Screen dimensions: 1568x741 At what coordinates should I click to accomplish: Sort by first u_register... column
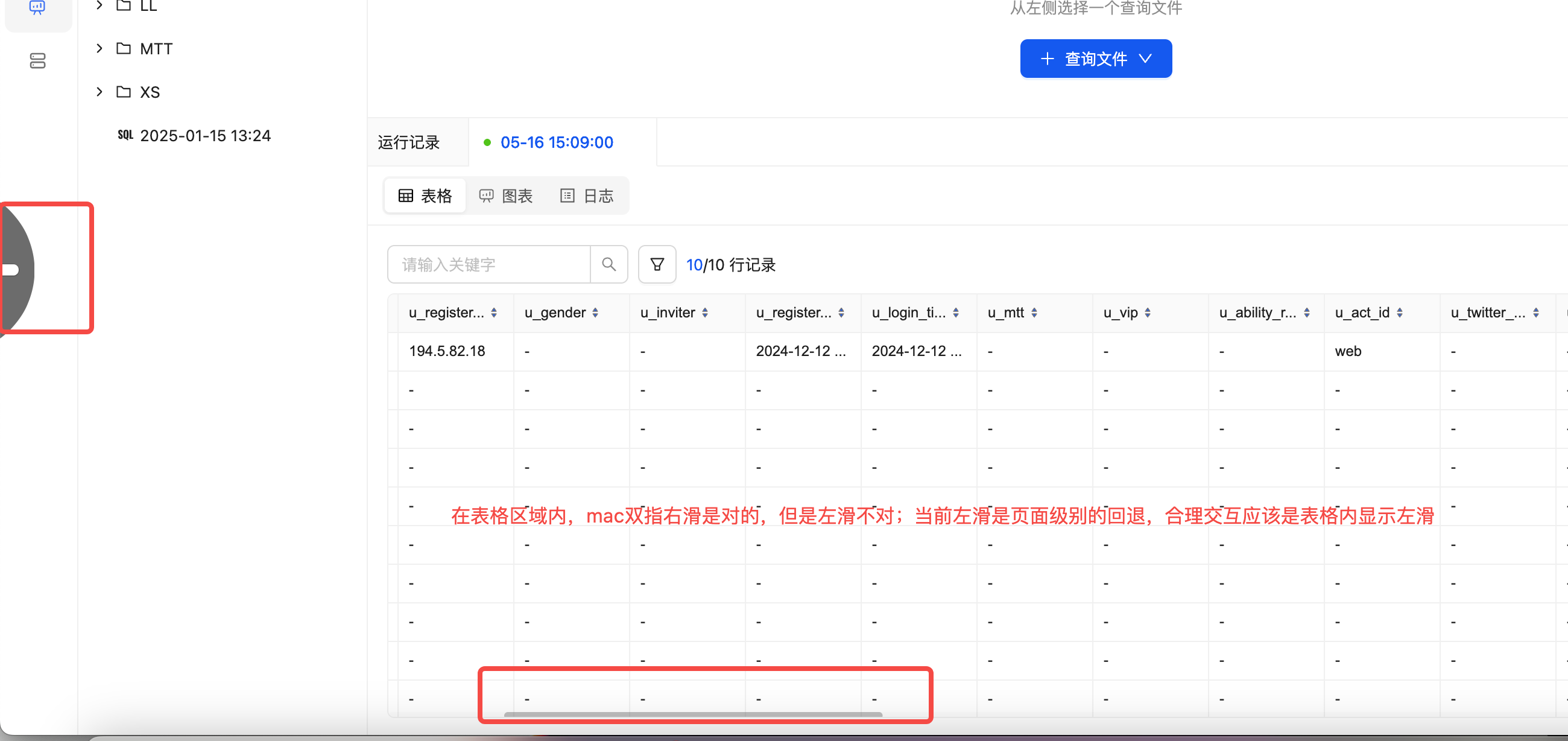(x=494, y=313)
